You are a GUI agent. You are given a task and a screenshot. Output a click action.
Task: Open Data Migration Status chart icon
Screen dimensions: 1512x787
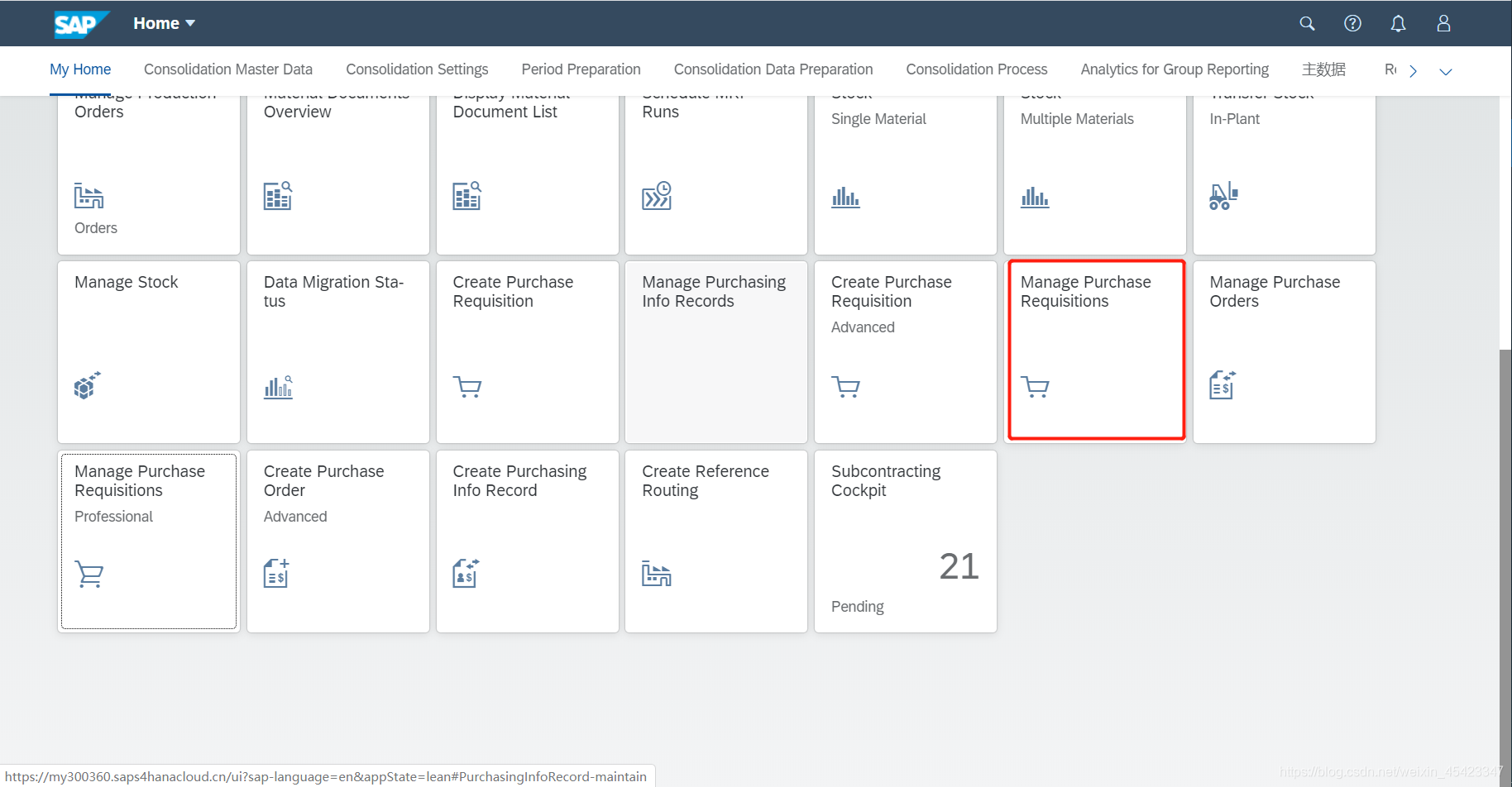[x=278, y=386]
